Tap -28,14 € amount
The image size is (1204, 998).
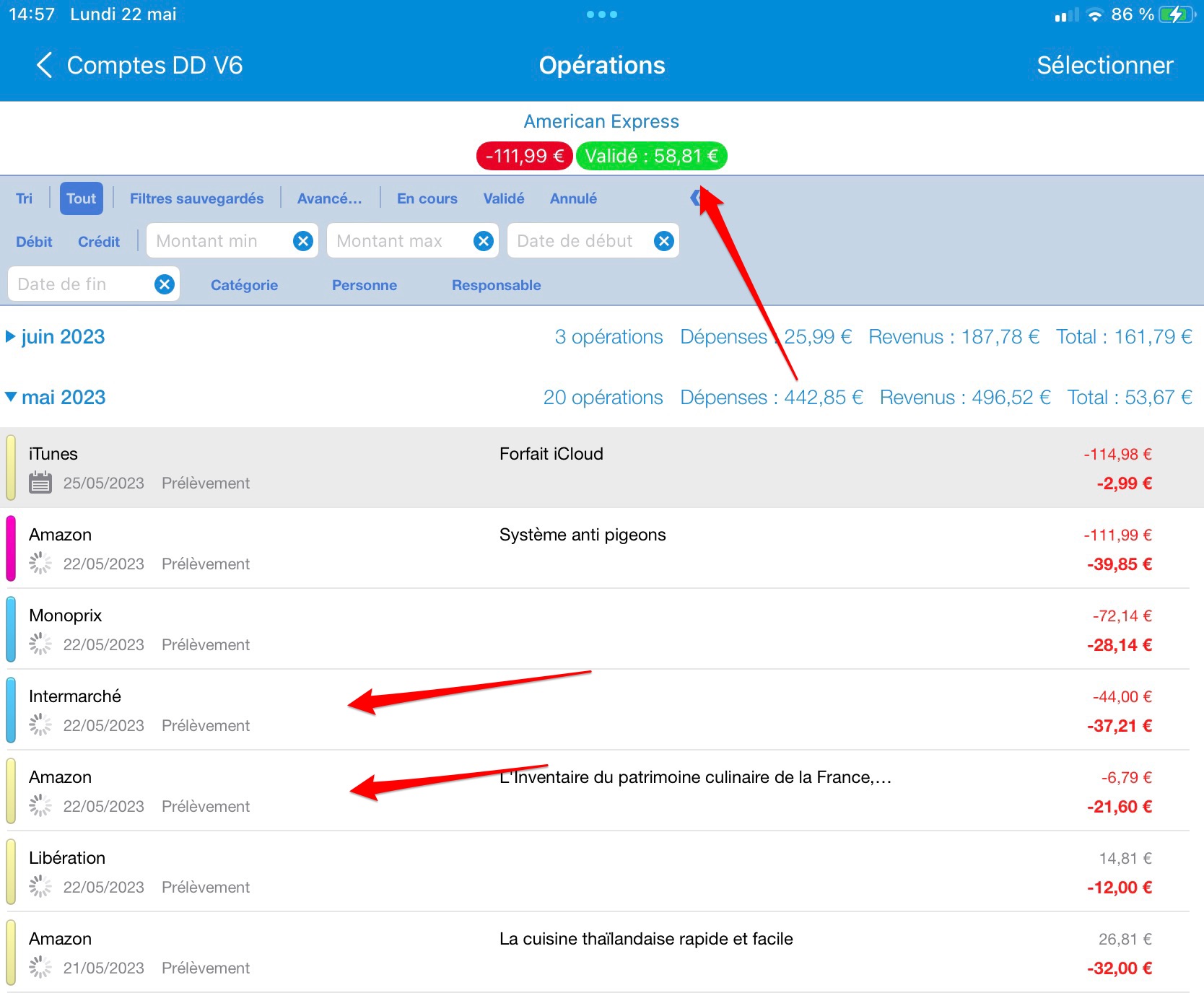pyautogui.click(x=1120, y=645)
